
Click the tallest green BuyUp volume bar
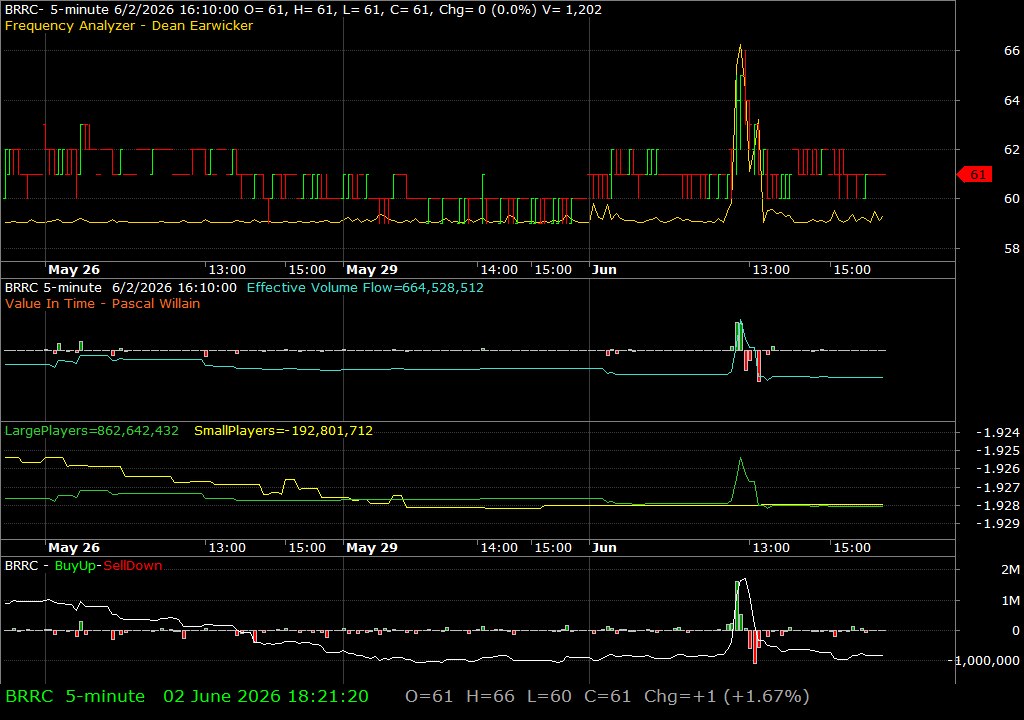click(739, 605)
